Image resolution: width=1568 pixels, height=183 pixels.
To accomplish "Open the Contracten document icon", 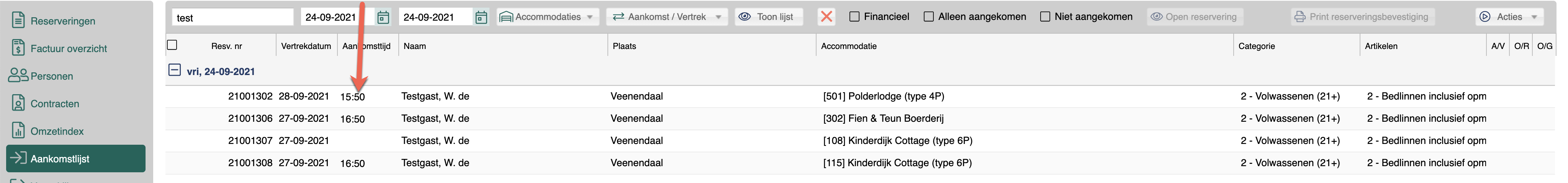I will 19,103.
